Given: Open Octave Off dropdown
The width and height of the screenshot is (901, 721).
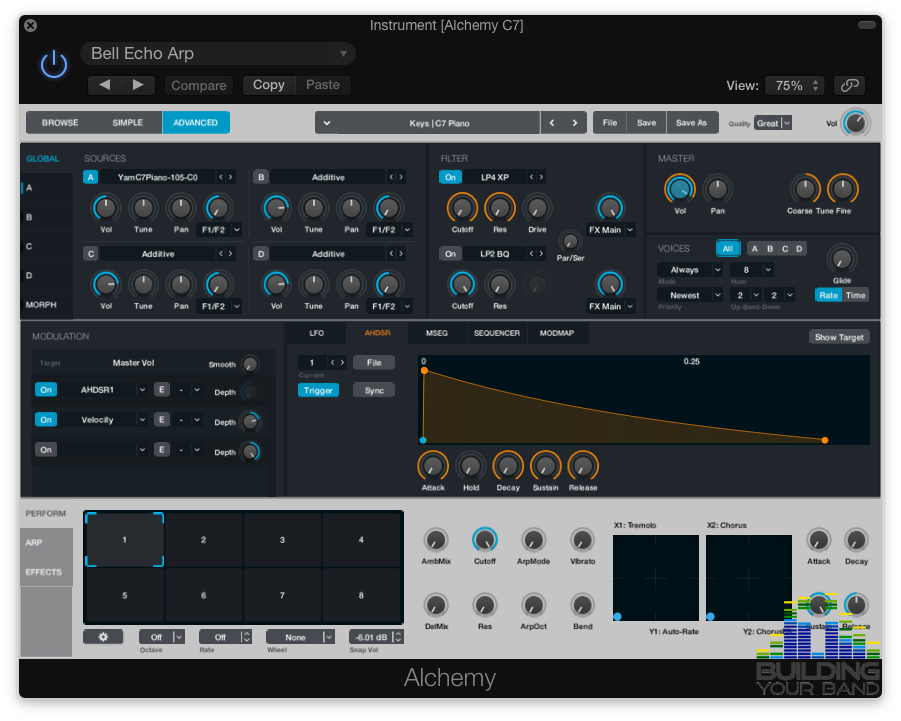Looking at the screenshot, I should click(x=161, y=637).
